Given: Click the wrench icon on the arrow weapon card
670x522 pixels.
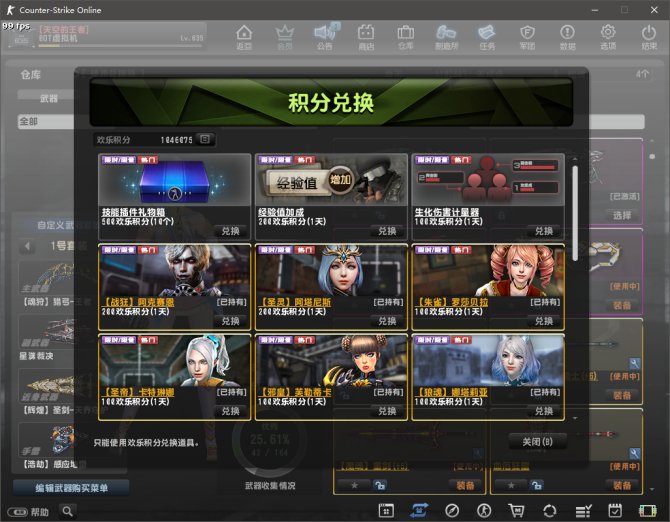Looking at the screenshot, I should pos(635,364).
